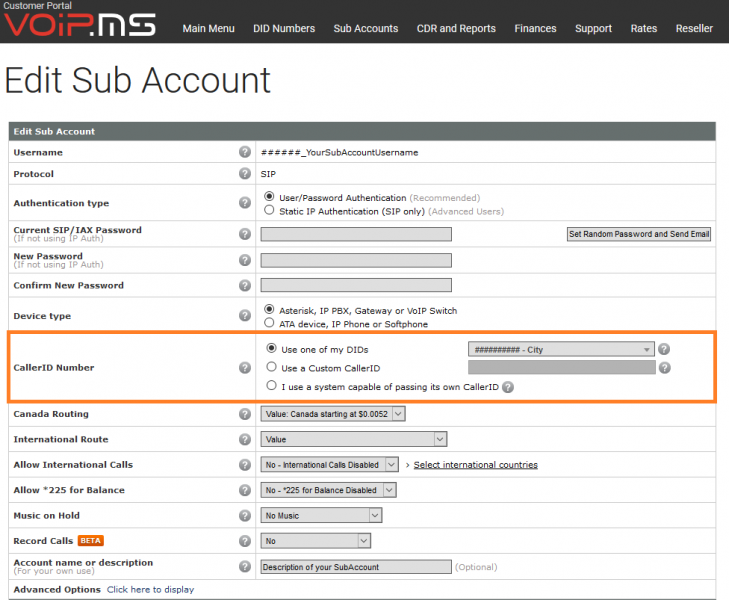This screenshot has width=729, height=600.
Task: Show help for Canada Routing
Action: [245, 414]
